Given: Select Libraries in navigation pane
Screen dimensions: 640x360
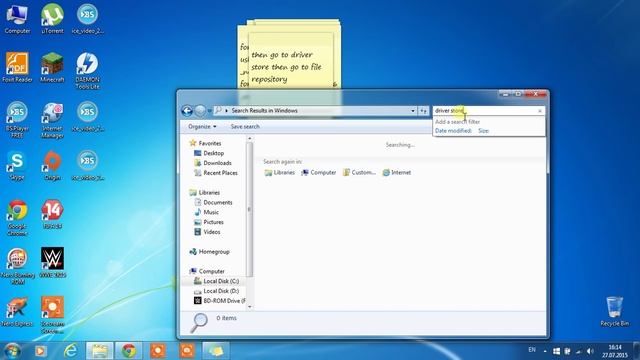Looking at the screenshot, I should coord(204,192).
